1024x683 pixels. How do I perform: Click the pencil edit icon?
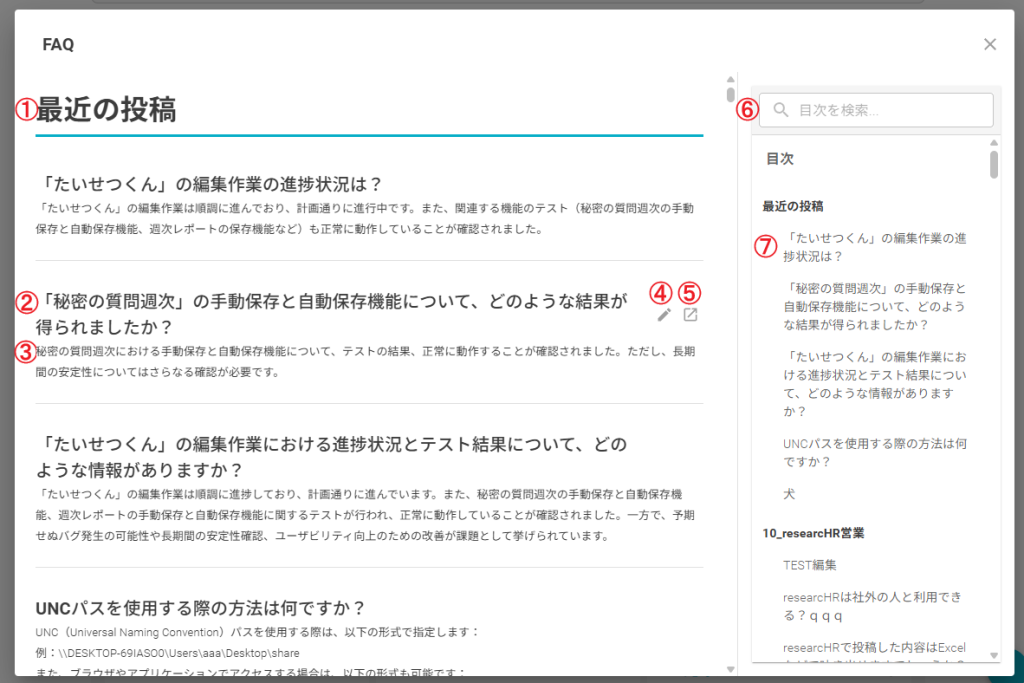pyautogui.click(x=663, y=315)
